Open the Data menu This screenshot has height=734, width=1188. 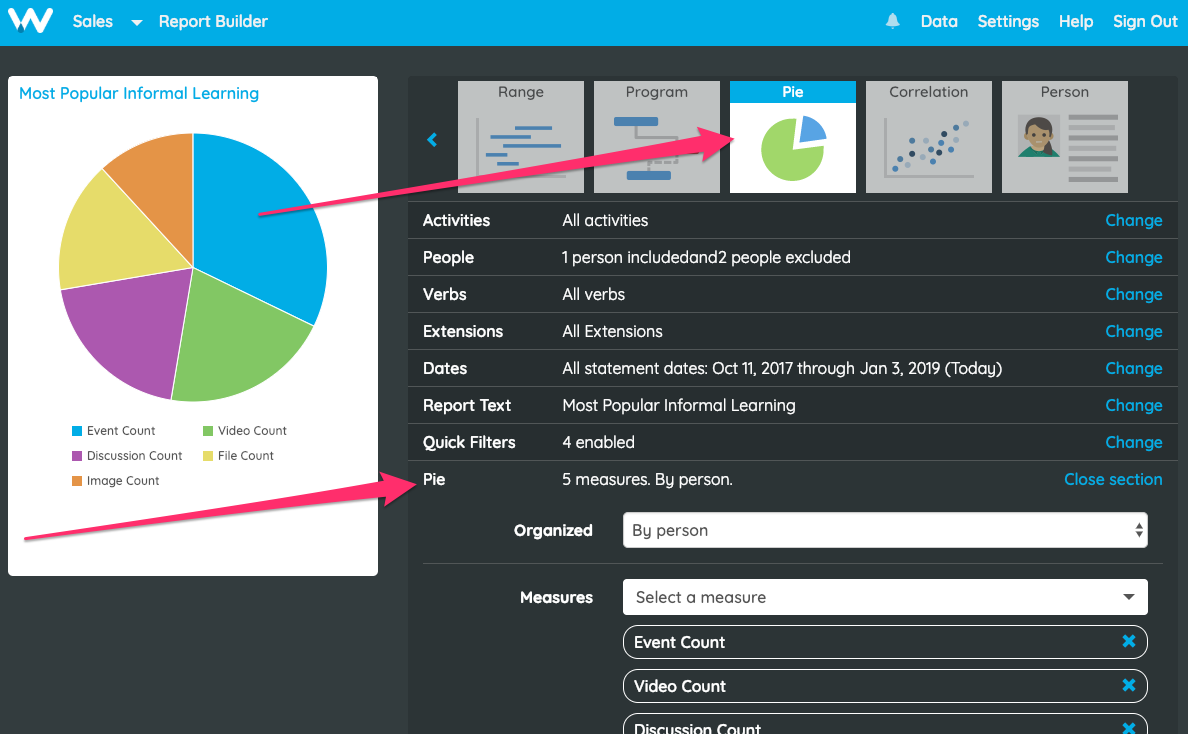point(939,21)
